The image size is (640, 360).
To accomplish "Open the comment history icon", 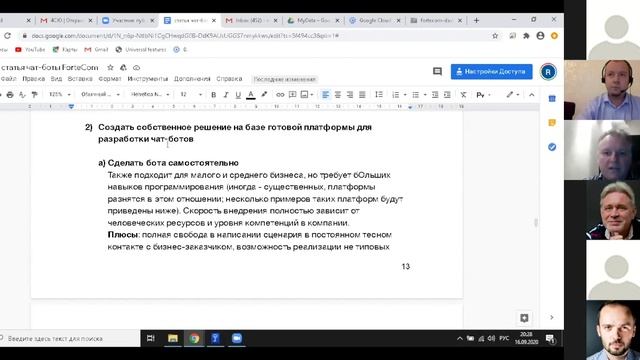I will click(437, 71).
